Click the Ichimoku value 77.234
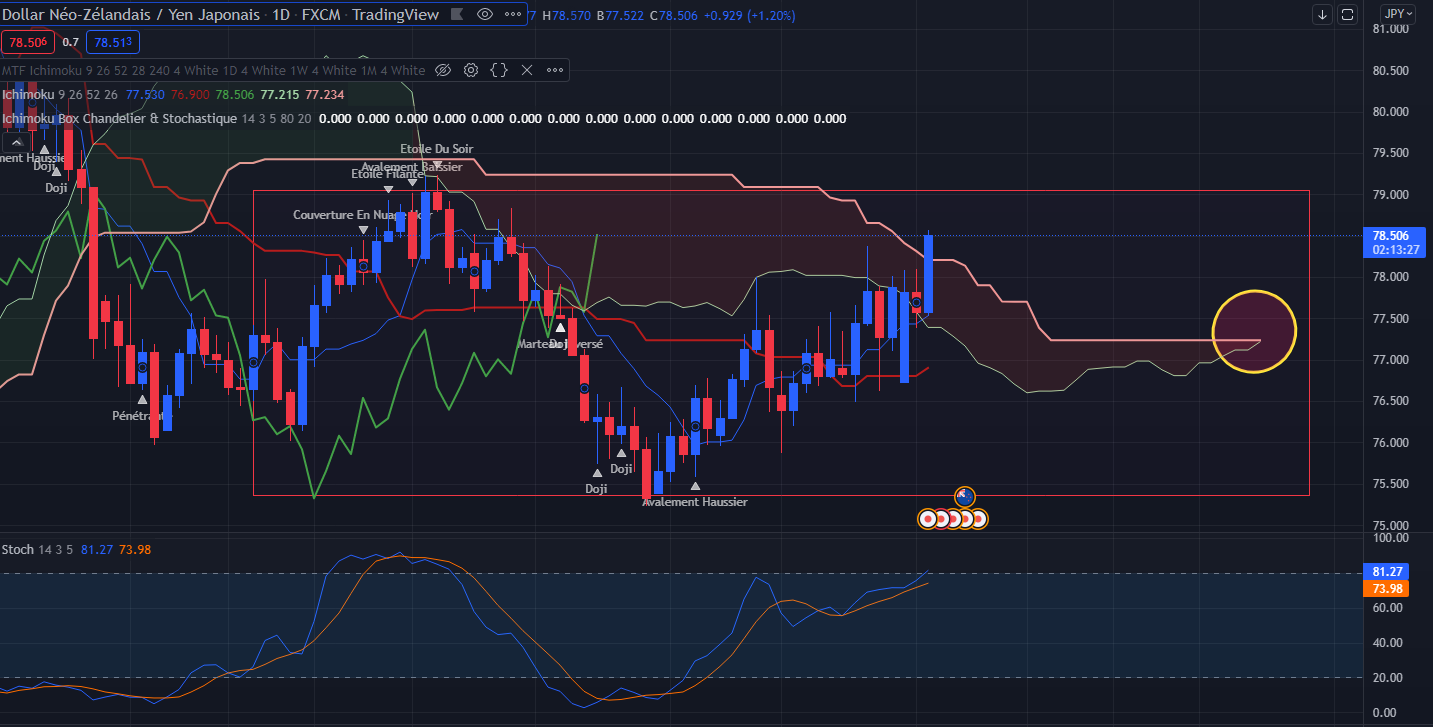Image resolution: width=1433 pixels, height=727 pixels. (325, 94)
